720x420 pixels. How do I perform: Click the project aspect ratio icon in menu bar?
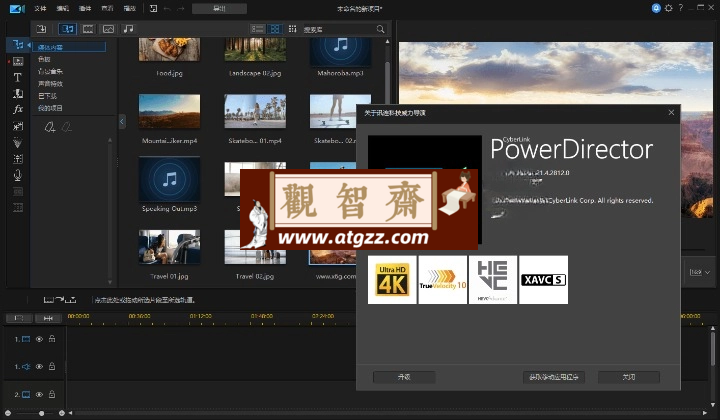(x=153, y=8)
